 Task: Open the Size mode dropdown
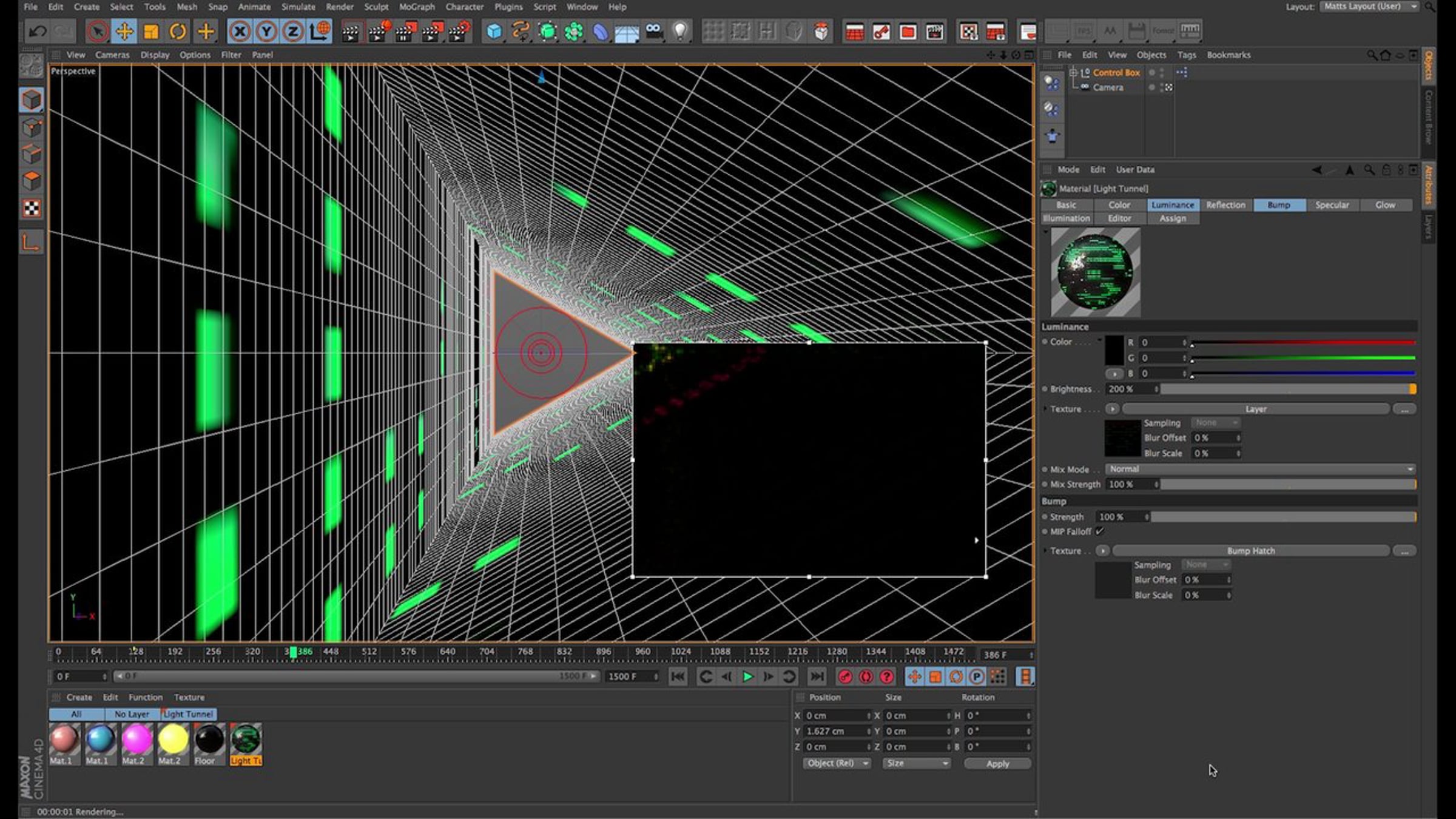pyautogui.click(x=917, y=763)
